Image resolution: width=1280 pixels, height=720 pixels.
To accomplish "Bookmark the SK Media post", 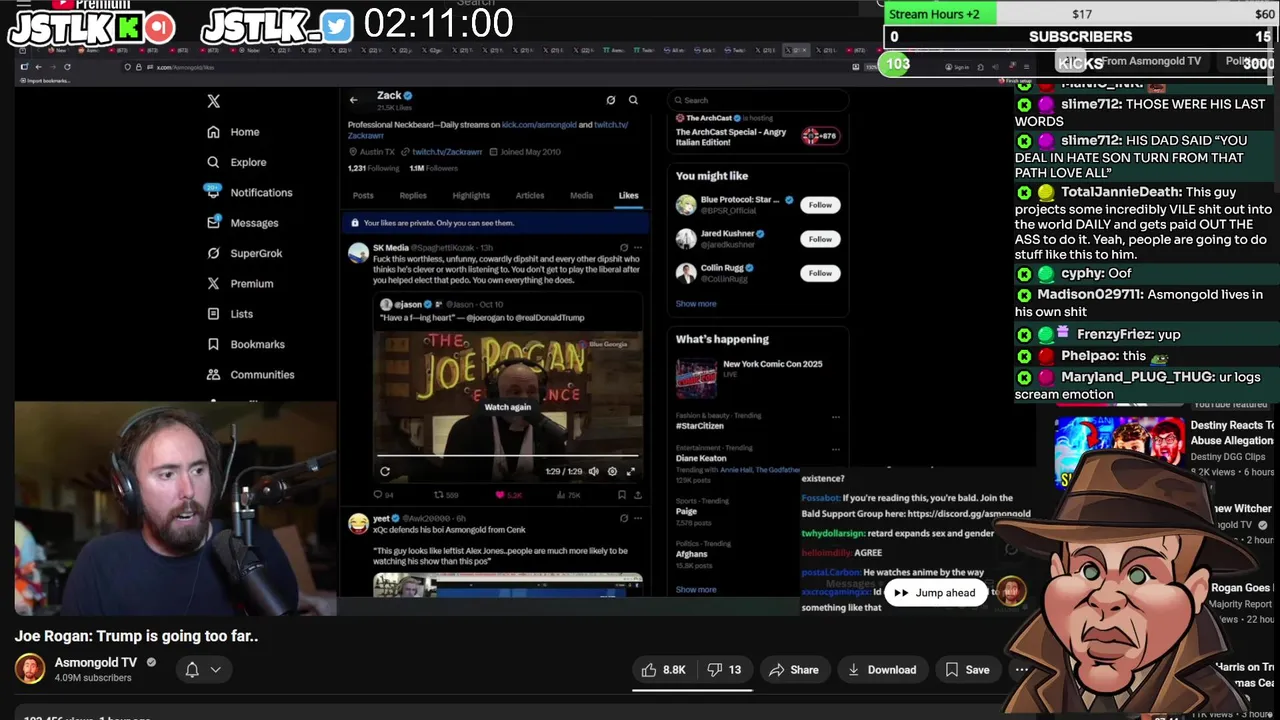I will [622, 495].
